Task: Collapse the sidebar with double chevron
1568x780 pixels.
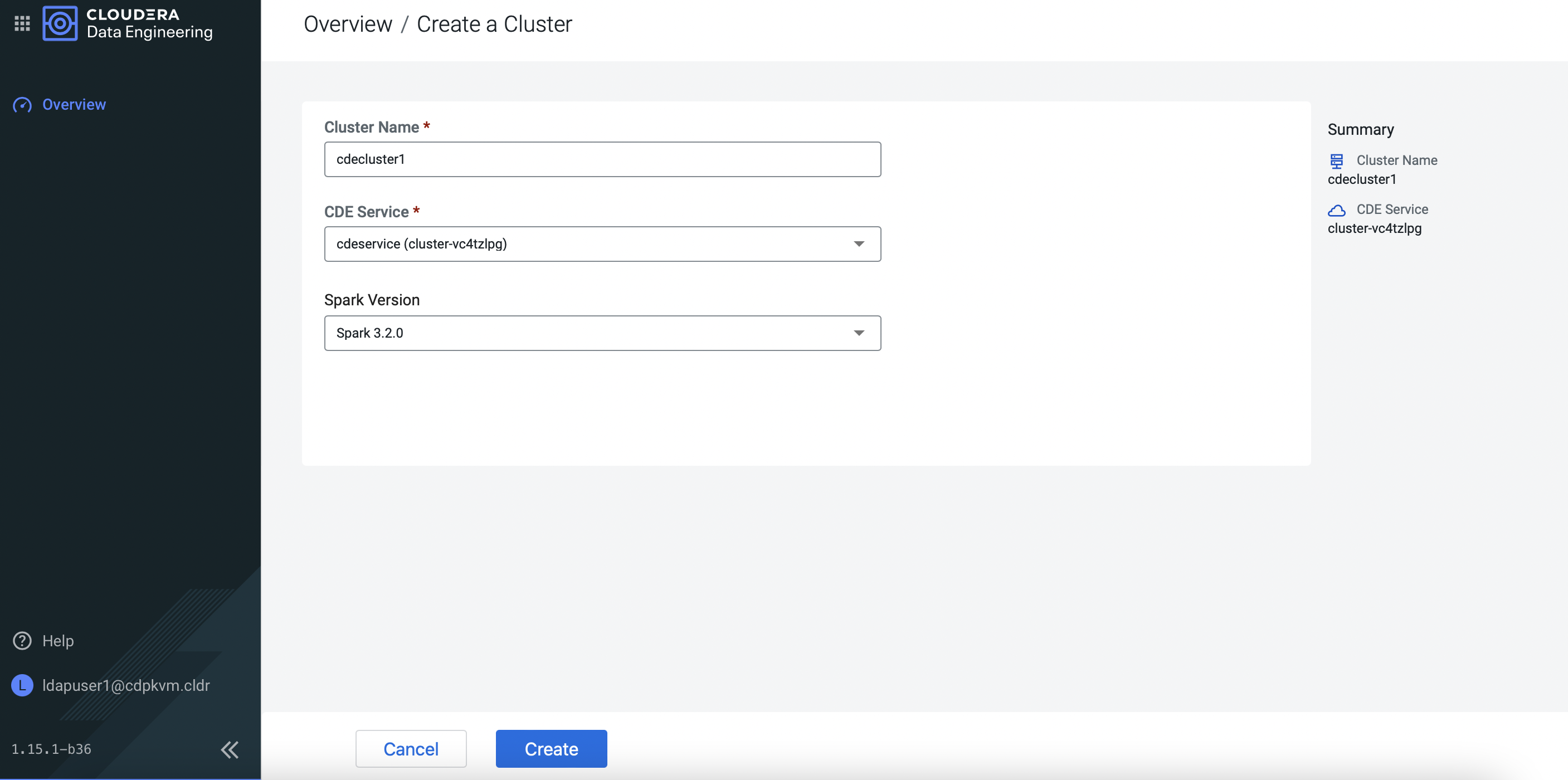Action: coord(230,749)
